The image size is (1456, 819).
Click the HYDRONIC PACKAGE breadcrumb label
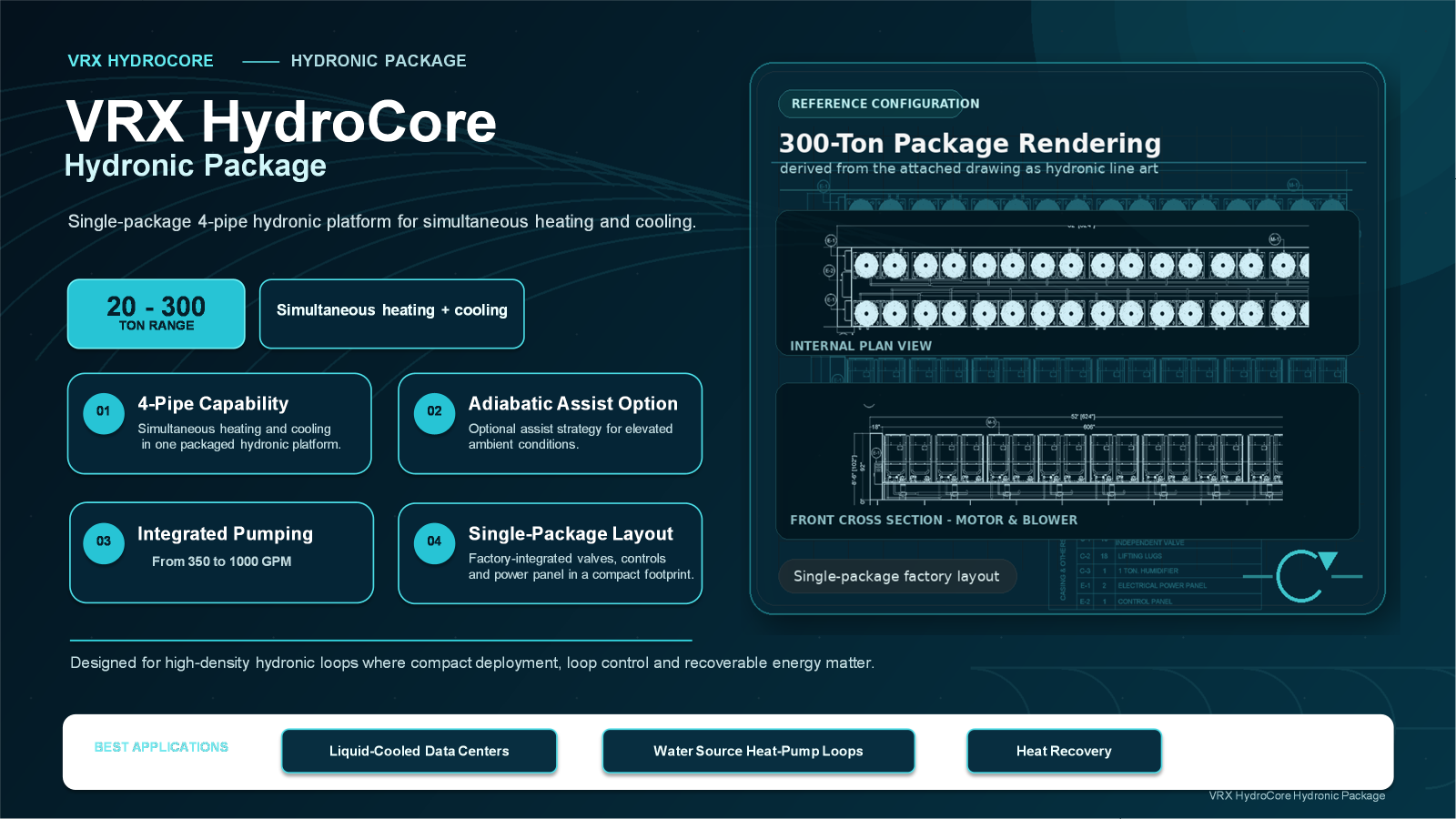click(x=379, y=61)
